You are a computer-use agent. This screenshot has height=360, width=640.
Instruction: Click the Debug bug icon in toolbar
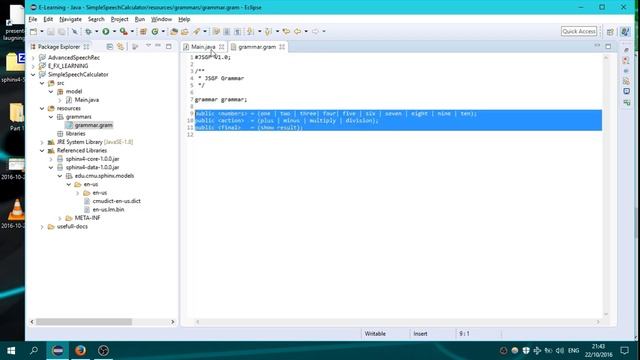click(88, 31)
